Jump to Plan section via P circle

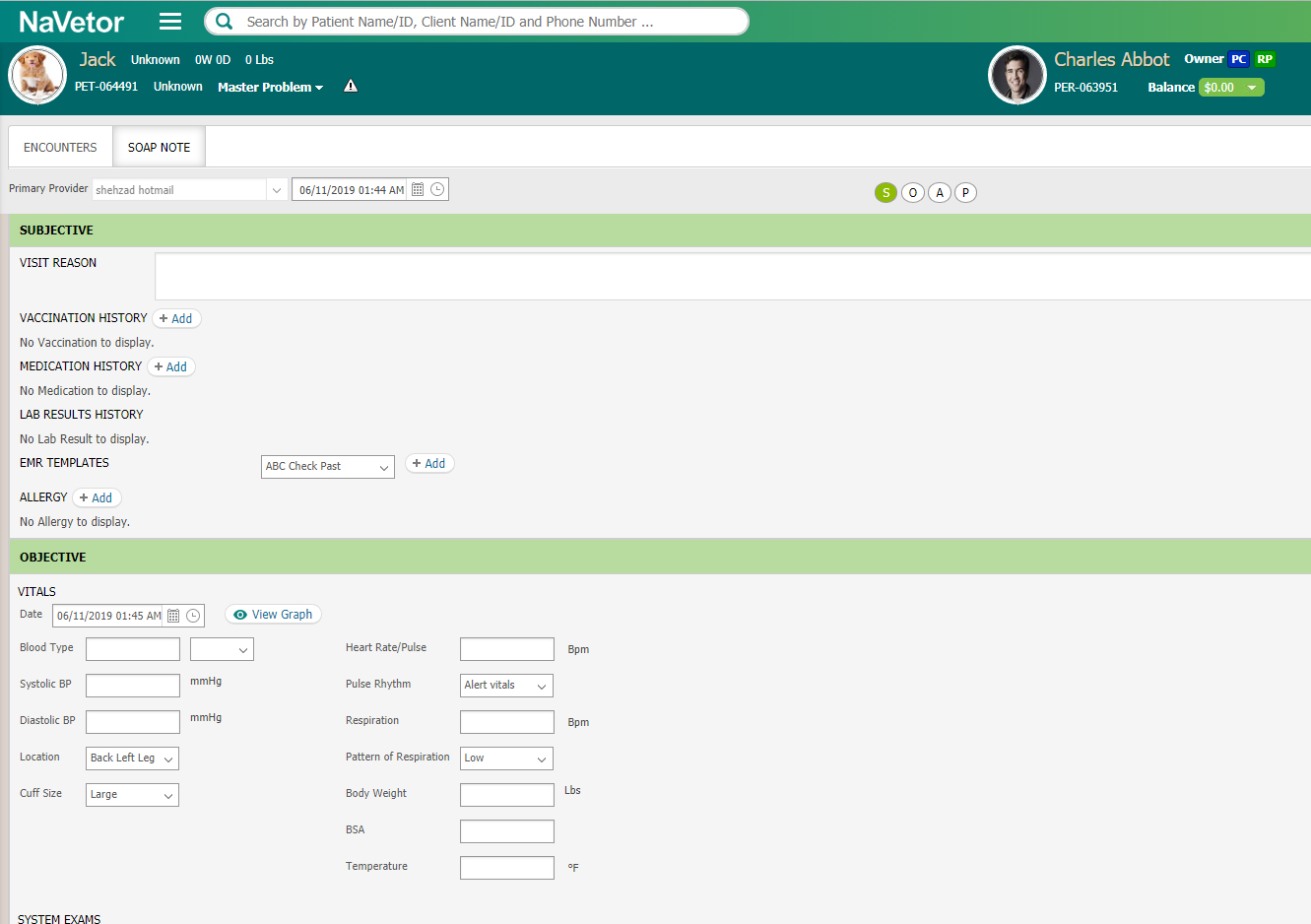pos(965,193)
